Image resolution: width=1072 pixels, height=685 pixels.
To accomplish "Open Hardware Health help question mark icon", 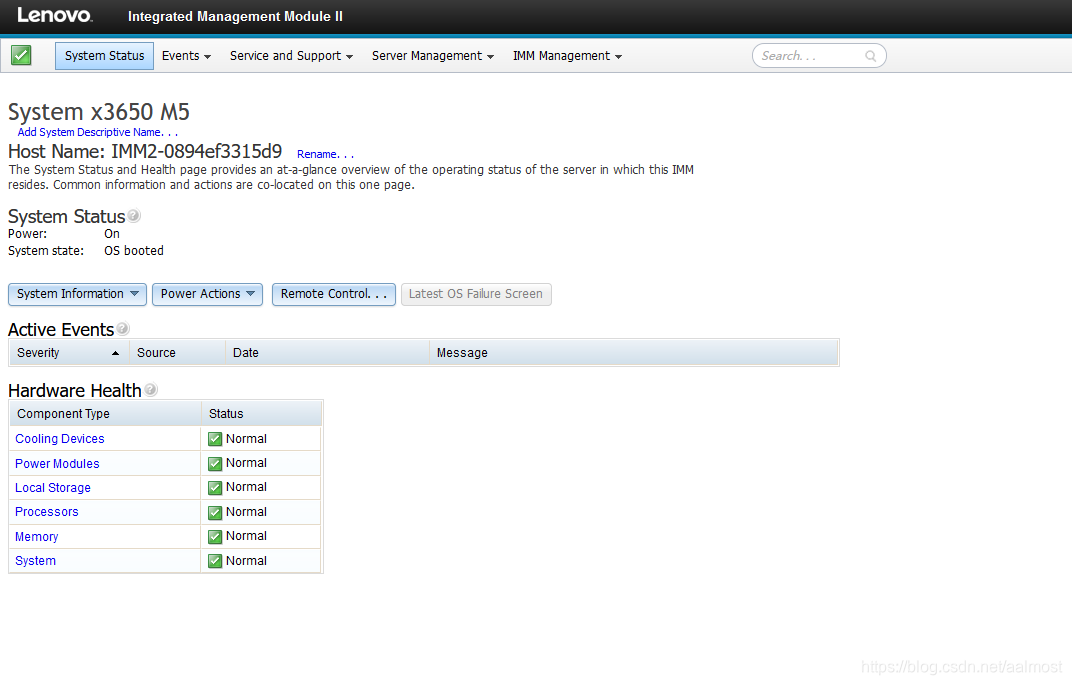I will coord(150,390).
